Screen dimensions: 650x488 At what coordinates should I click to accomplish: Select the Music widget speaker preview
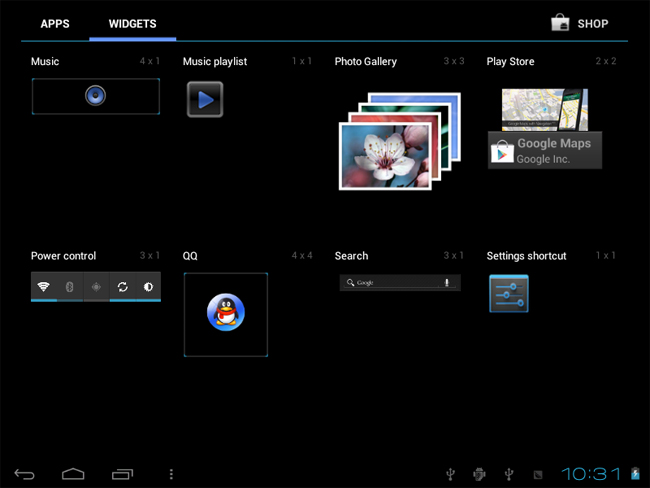(x=96, y=96)
